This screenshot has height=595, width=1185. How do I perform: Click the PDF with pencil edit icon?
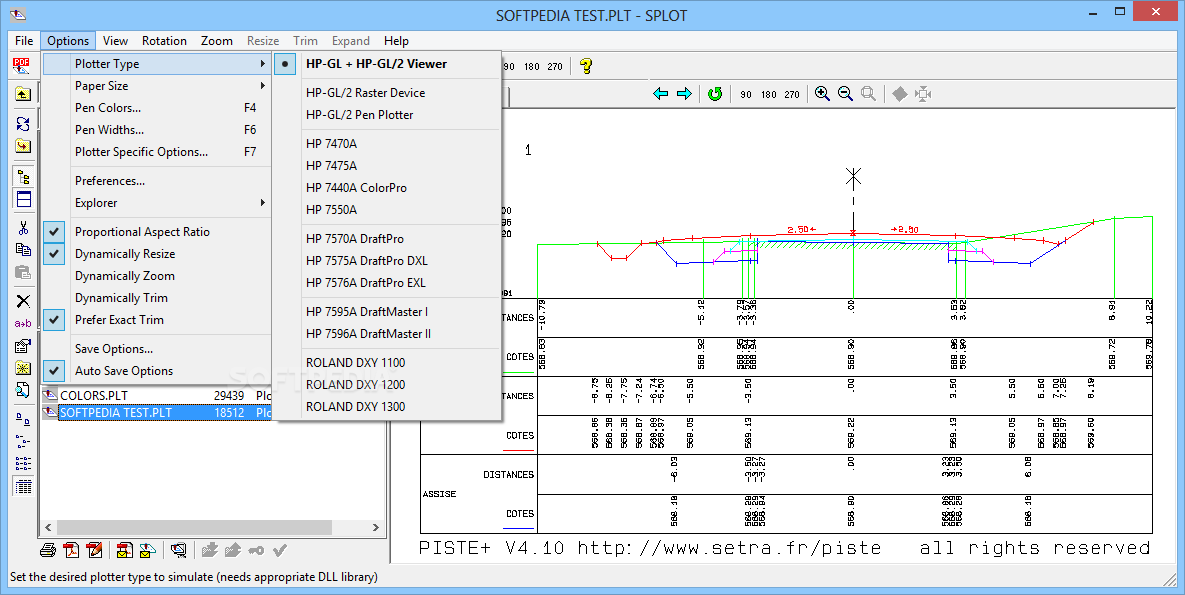94,550
